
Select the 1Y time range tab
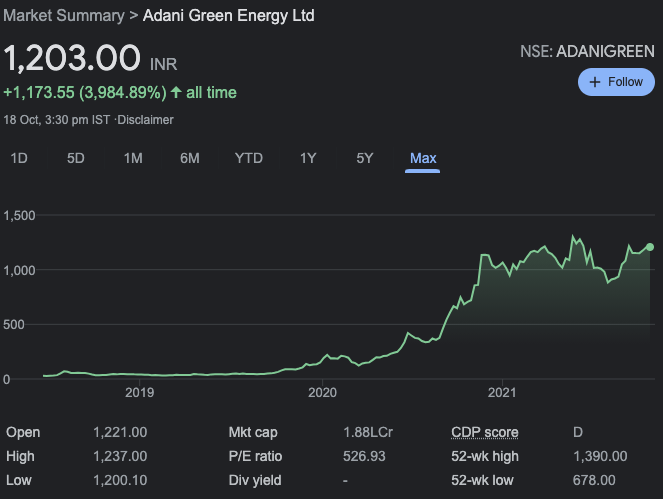coord(308,158)
